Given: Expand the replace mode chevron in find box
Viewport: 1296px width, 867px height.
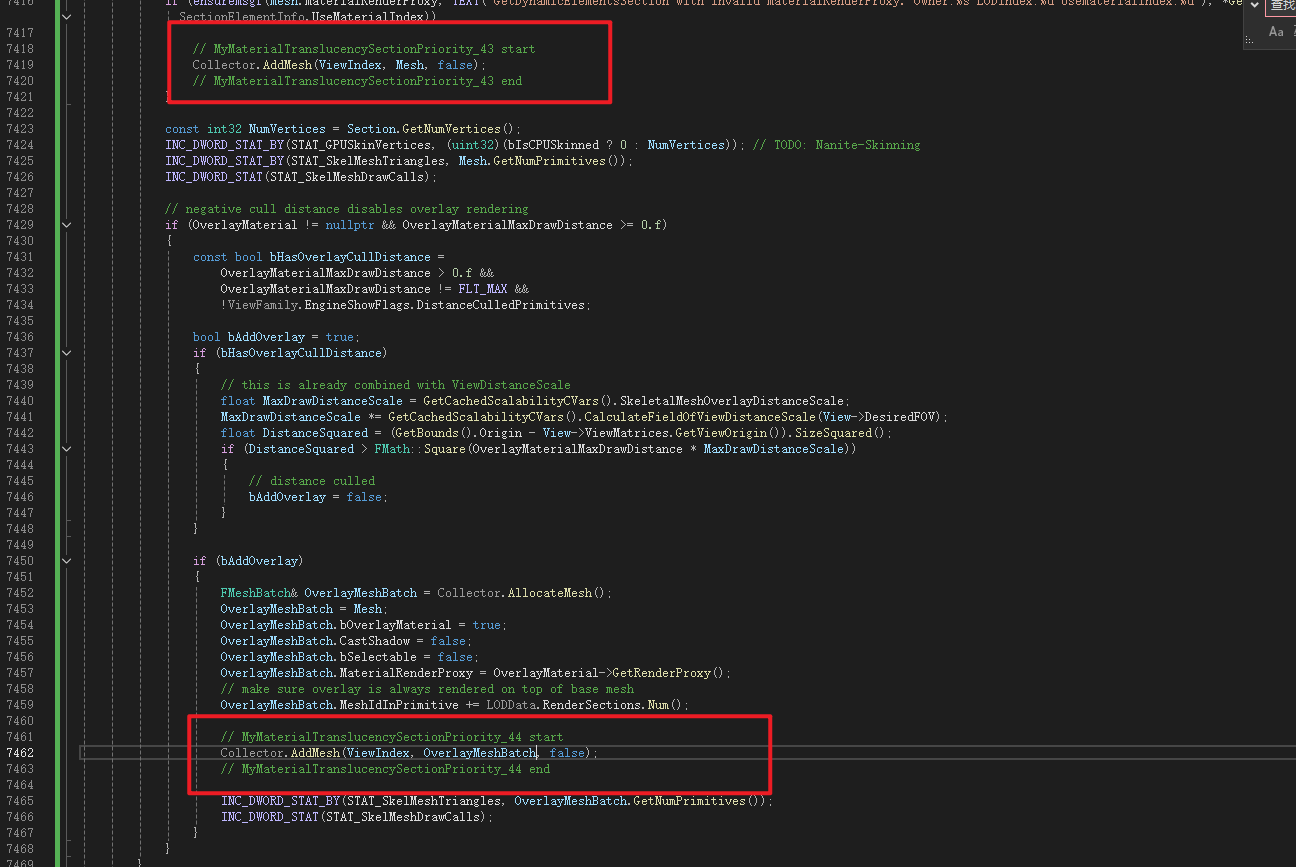Looking at the screenshot, I should coord(1255,6).
